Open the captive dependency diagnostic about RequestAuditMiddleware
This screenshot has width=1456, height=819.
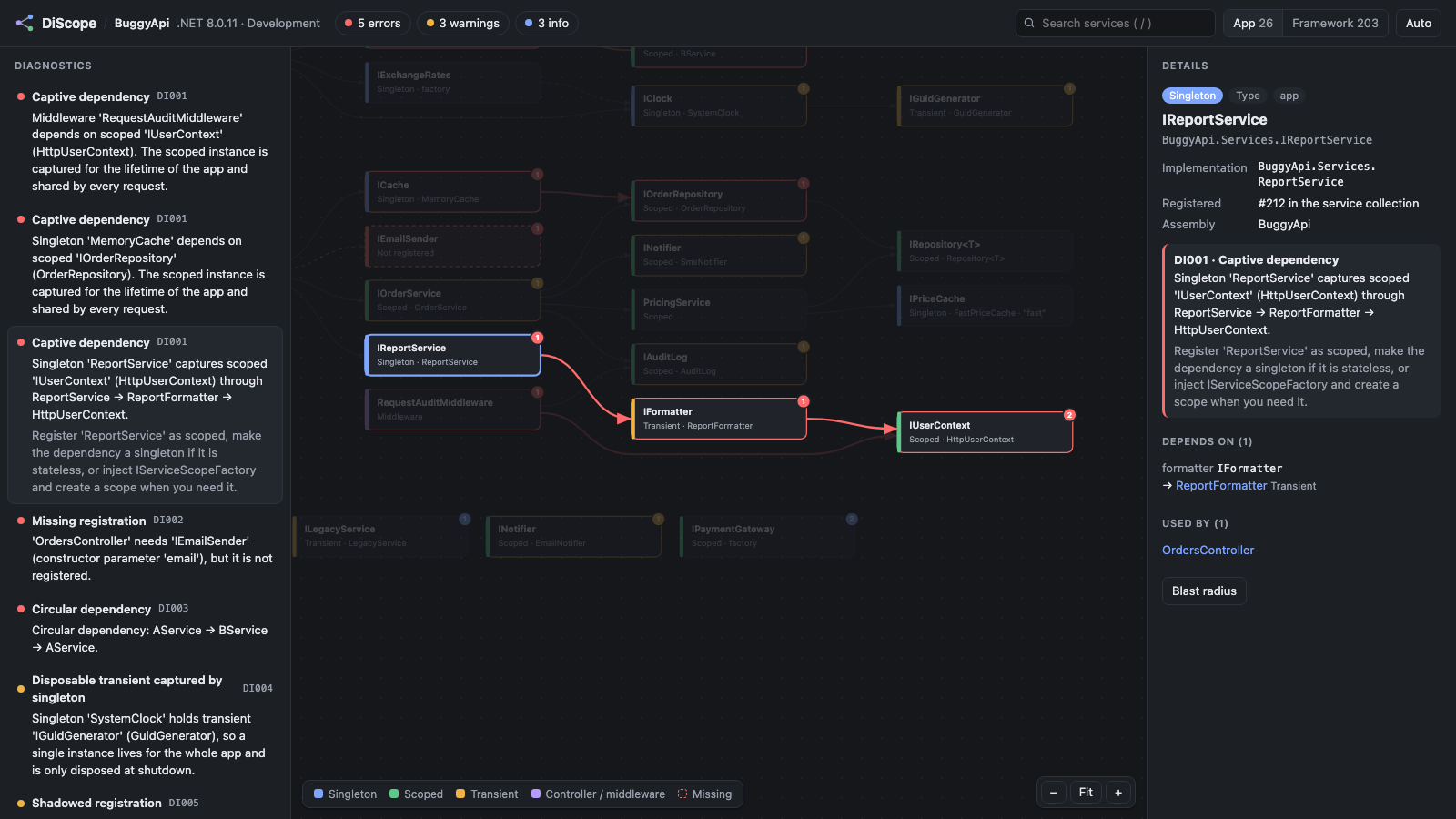pyautogui.click(x=145, y=142)
